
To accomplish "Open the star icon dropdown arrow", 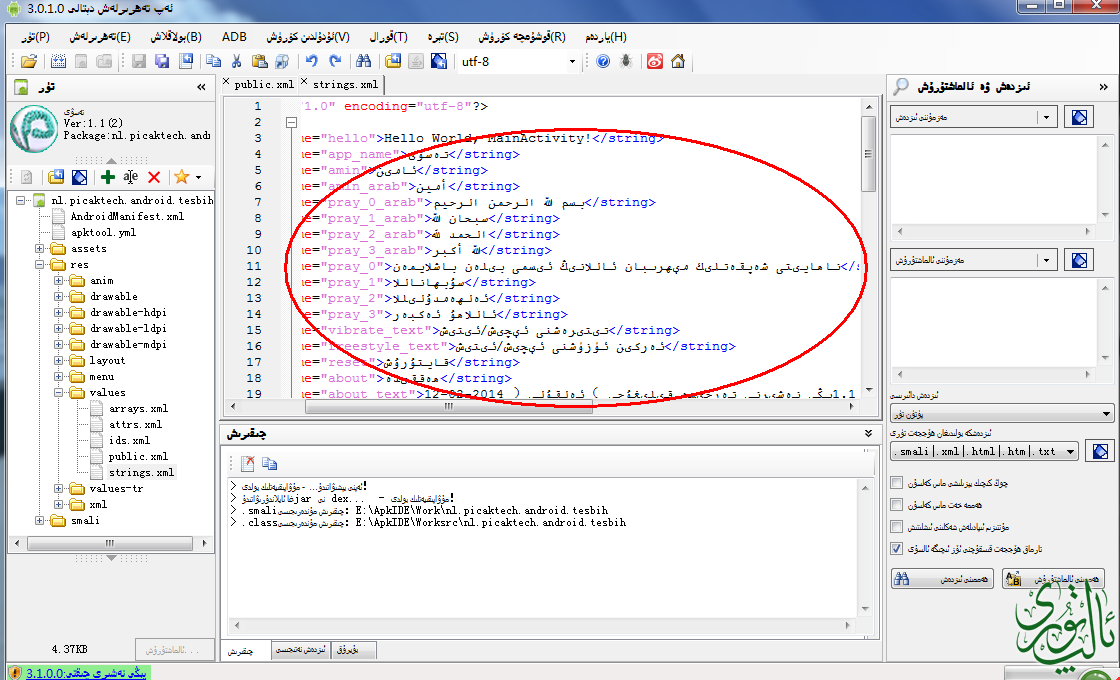I will 198,177.
